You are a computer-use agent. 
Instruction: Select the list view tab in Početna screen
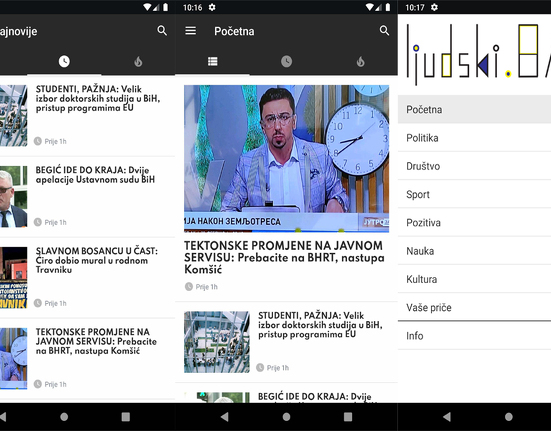click(213, 61)
